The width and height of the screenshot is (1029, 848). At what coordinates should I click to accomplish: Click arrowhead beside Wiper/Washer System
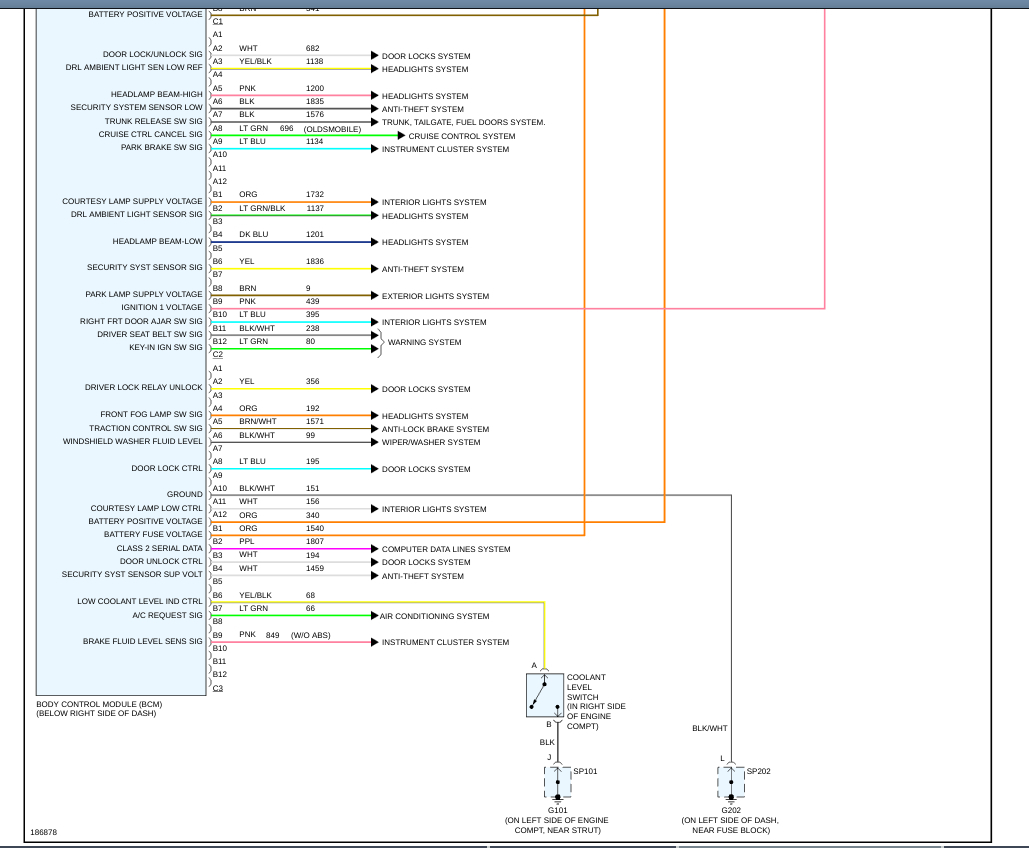click(x=375, y=442)
